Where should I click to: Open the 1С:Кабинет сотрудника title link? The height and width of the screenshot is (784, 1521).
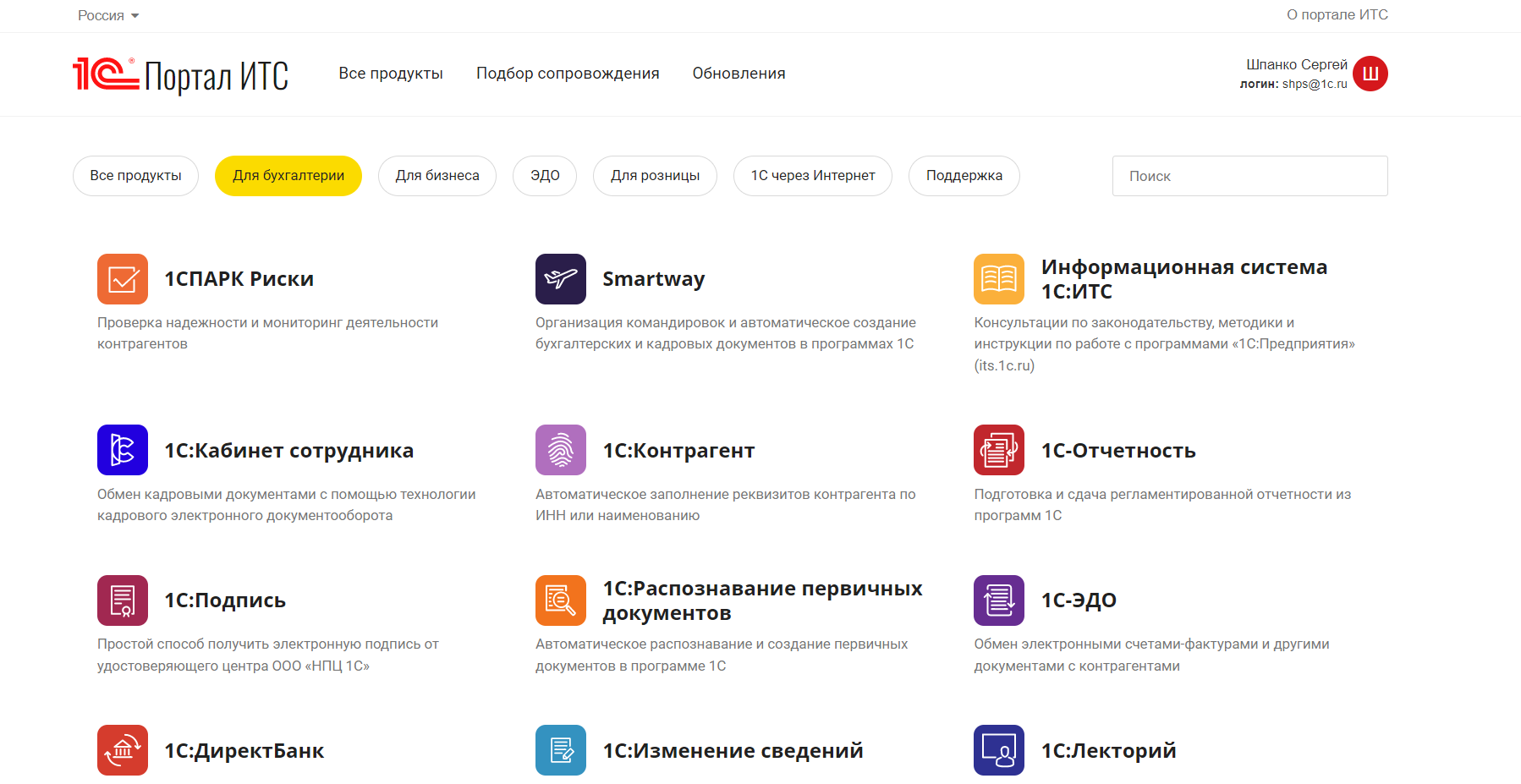pos(289,451)
